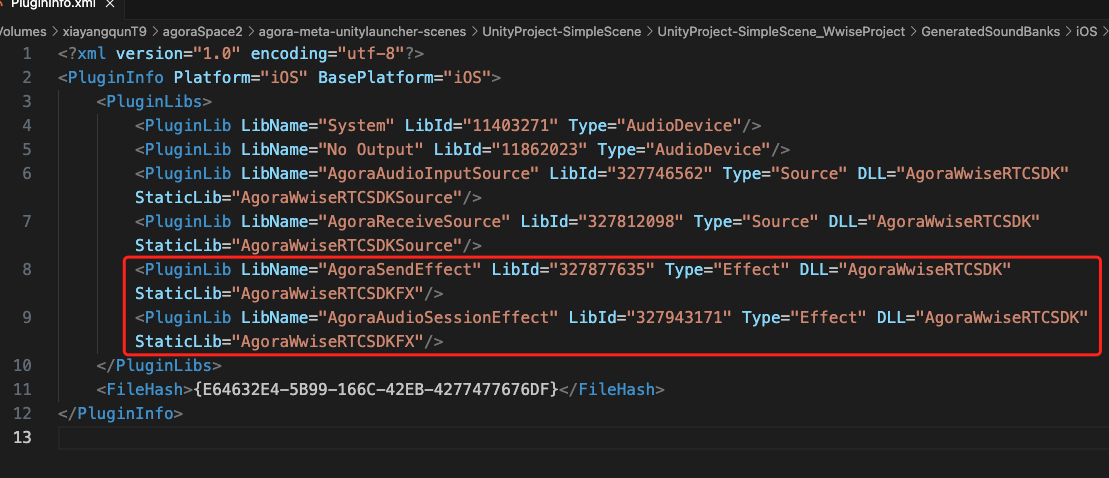Click Type "Effect" on AgoraSendEffect line

[x=750, y=269]
